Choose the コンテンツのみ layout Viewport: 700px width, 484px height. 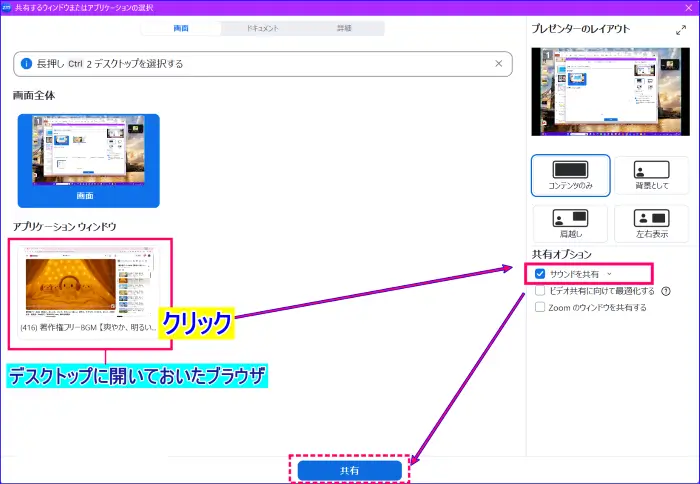pyautogui.click(x=571, y=175)
